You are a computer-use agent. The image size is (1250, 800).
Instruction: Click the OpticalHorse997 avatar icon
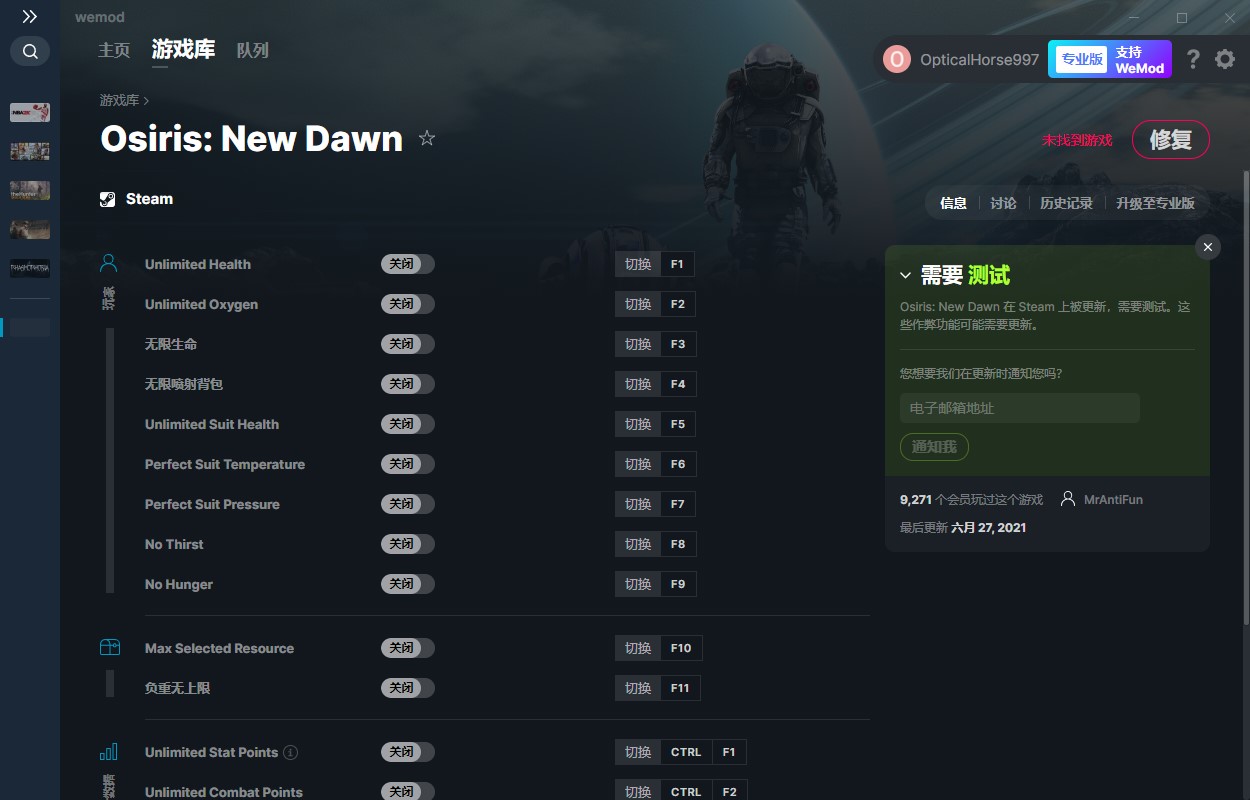897,59
